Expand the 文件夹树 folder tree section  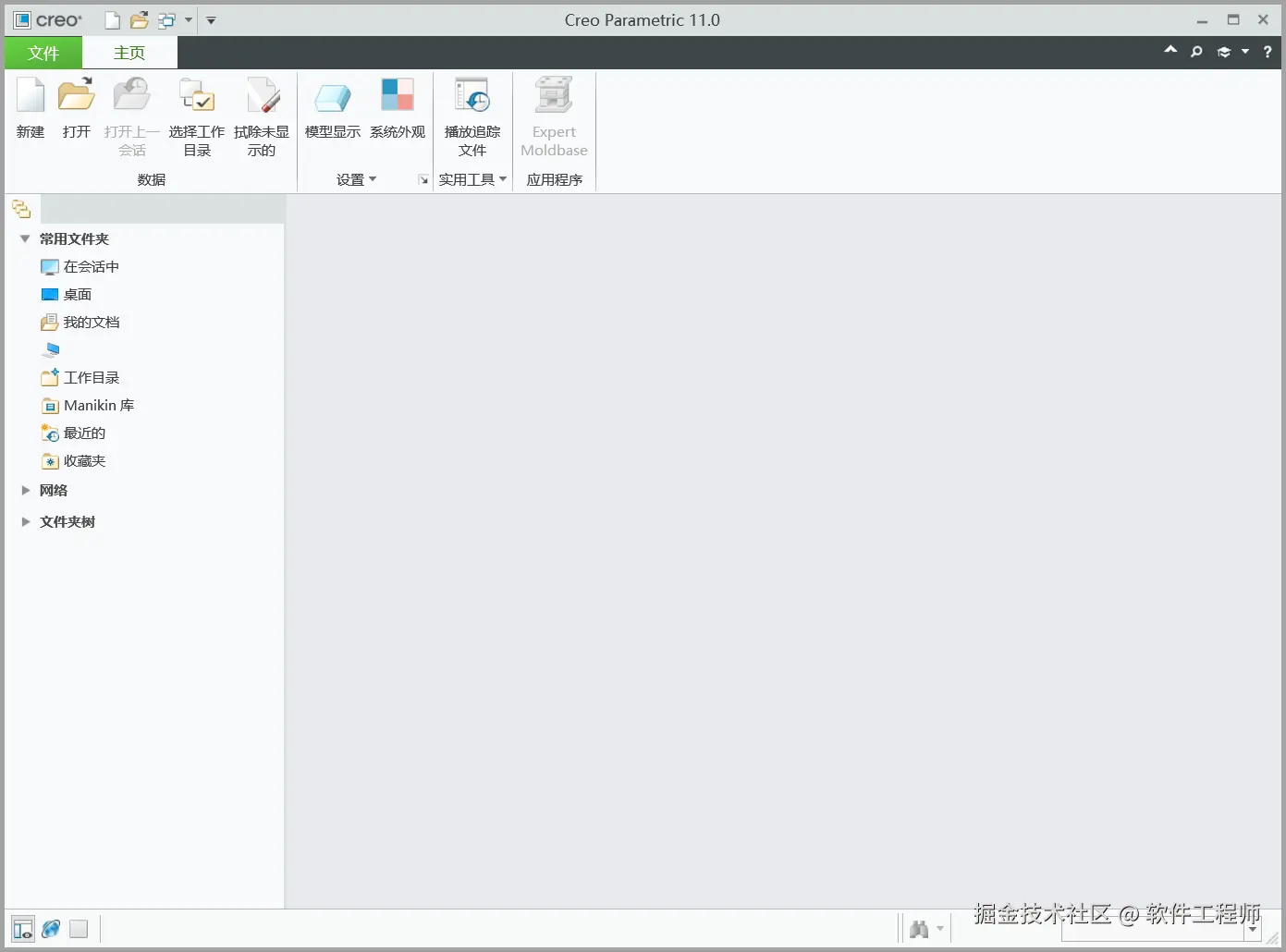click(26, 521)
